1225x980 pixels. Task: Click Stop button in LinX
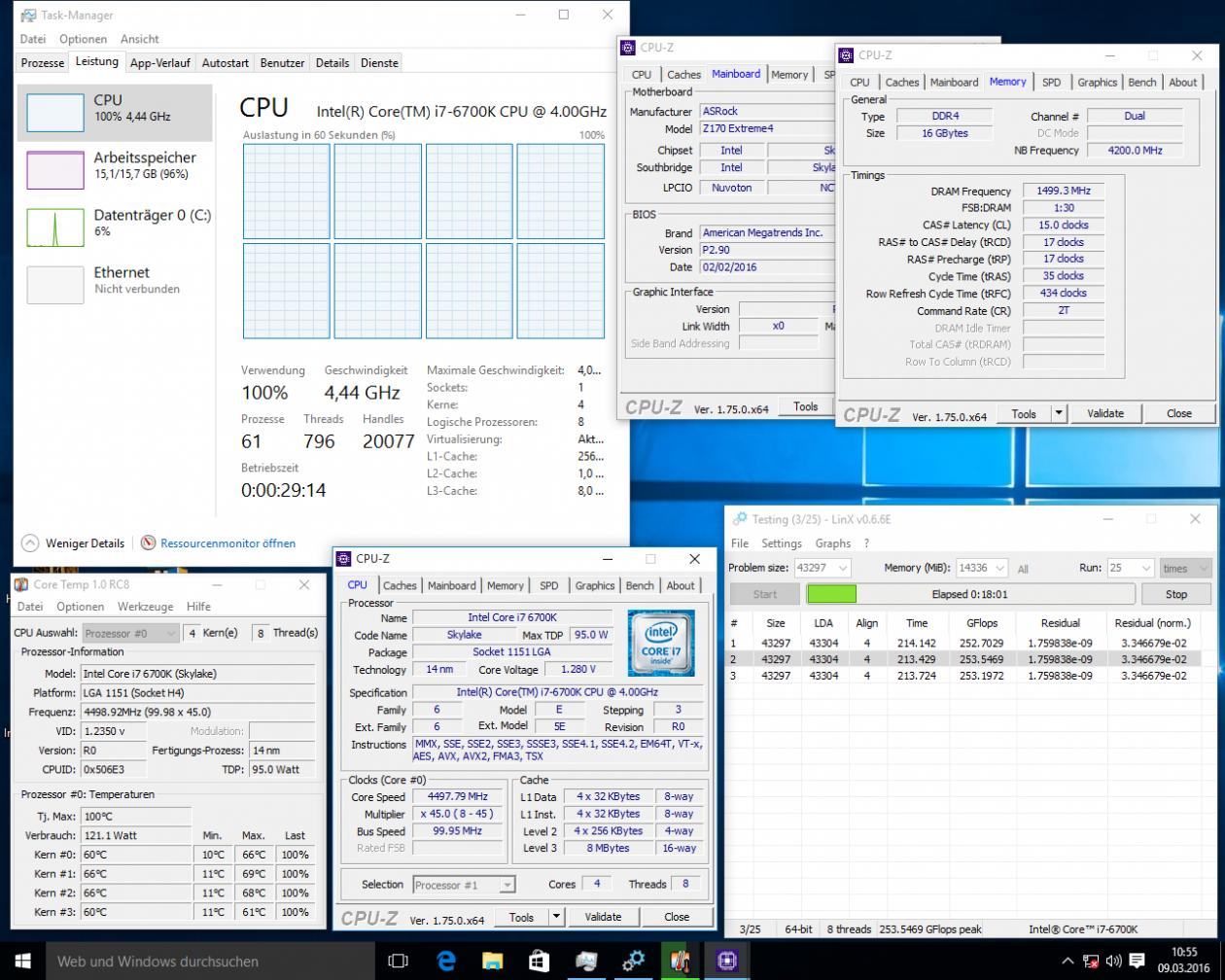pos(1176,594)
